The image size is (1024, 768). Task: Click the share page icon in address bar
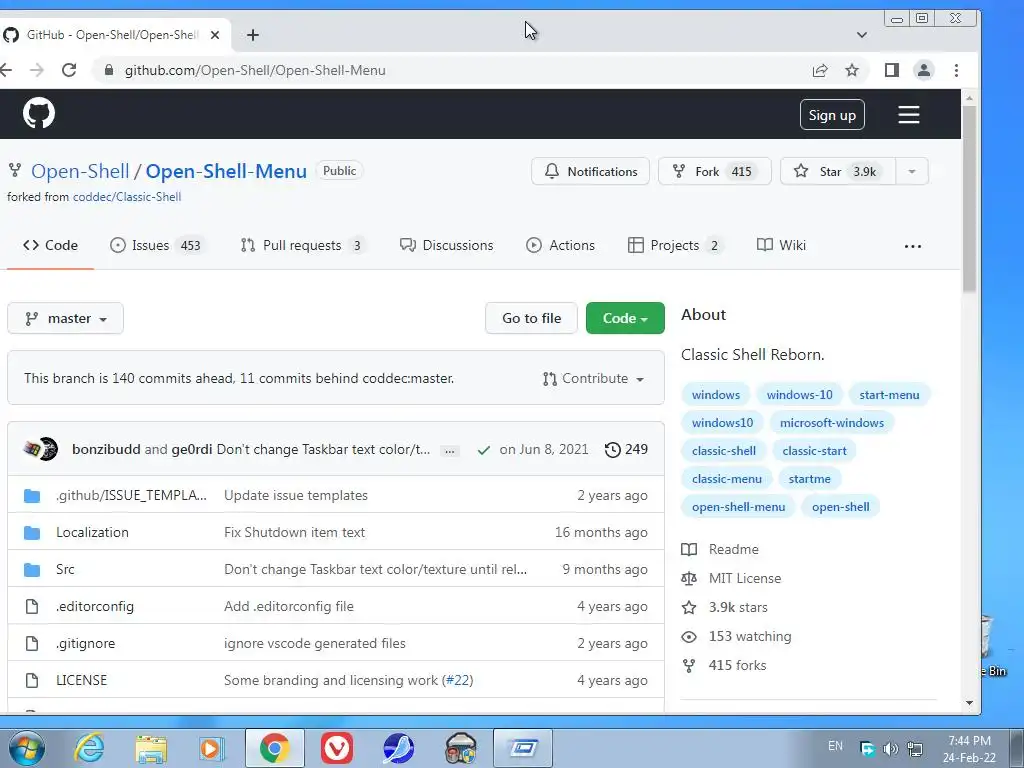[x=820, y=70]
